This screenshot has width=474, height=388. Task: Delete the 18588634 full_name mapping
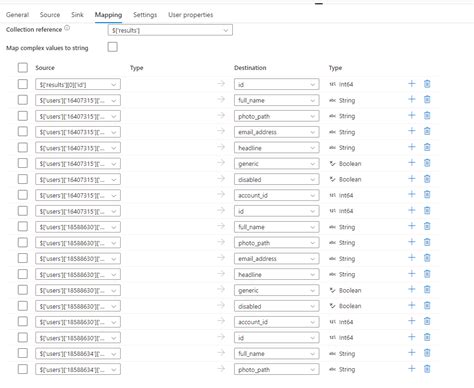(427, 353)
